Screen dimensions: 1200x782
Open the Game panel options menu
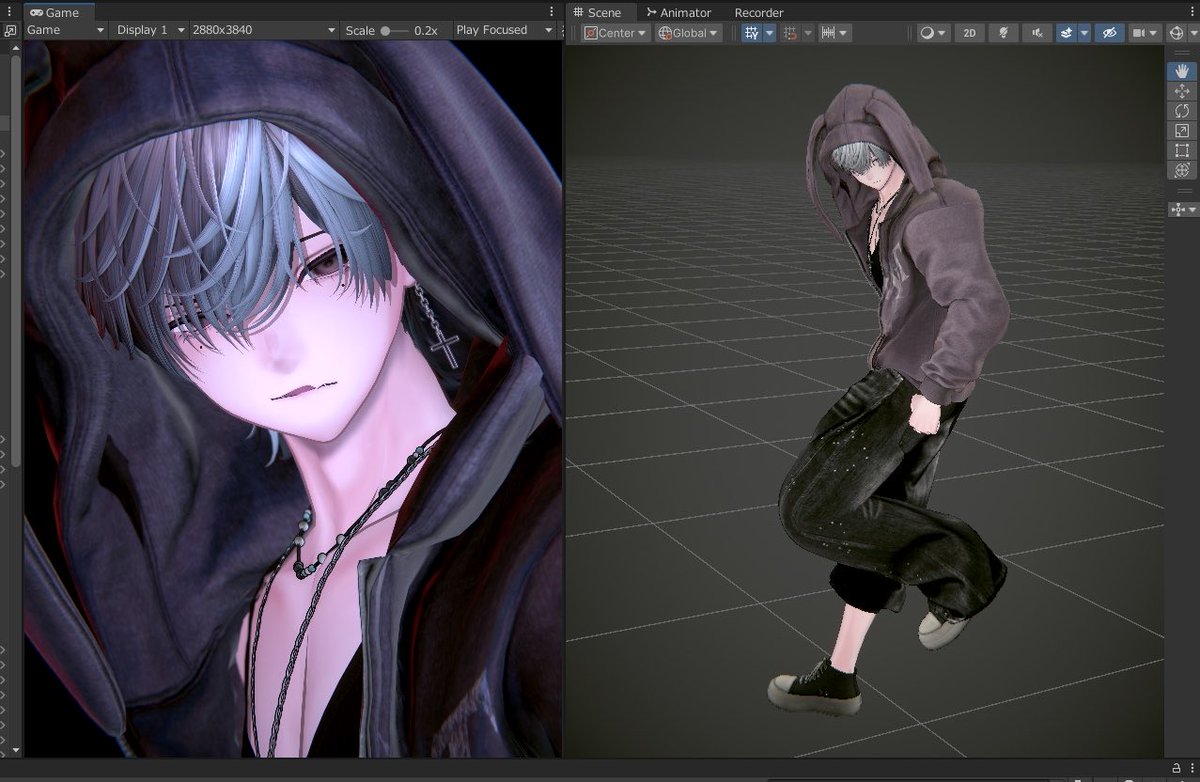(552, 12)
